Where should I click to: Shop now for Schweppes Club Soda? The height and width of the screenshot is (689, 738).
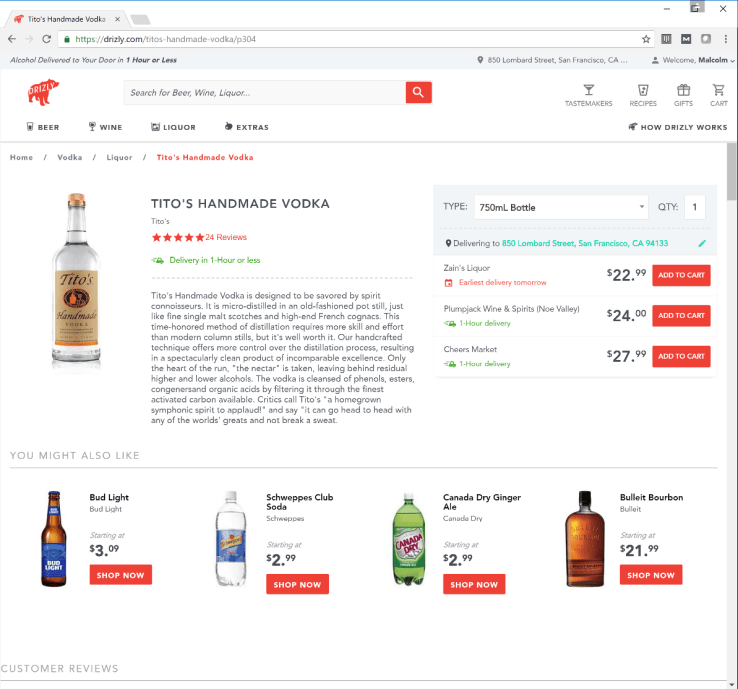[x=297, y=585]
